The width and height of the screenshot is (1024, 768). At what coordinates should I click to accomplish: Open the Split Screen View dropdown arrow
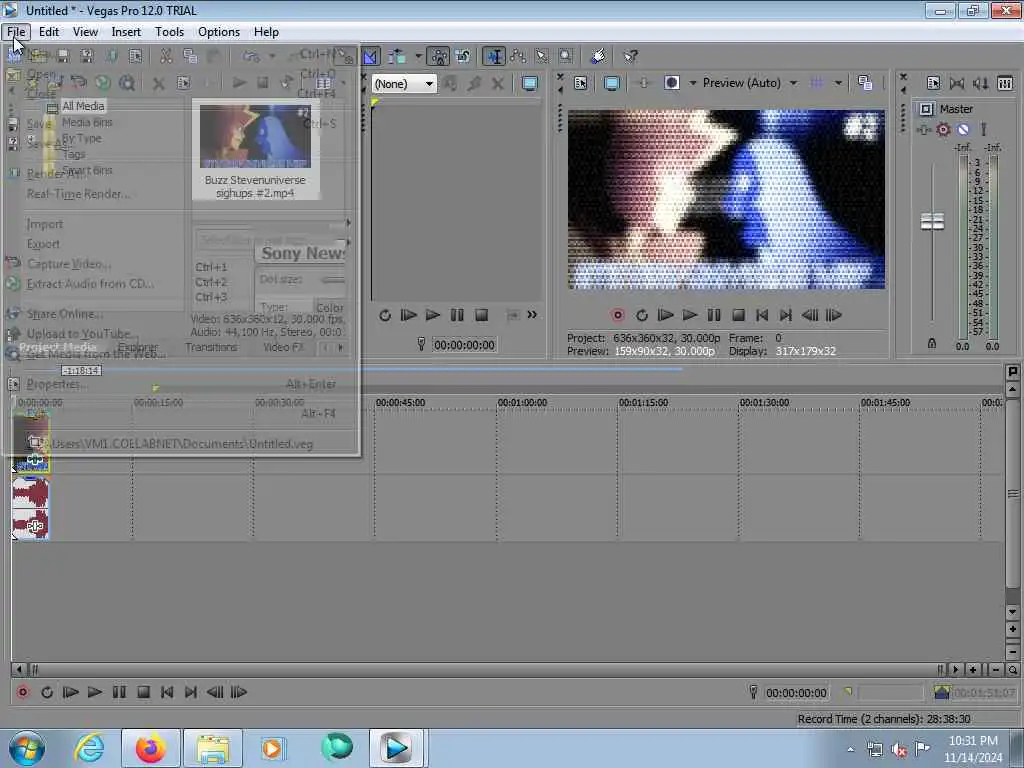coord(692,83)
